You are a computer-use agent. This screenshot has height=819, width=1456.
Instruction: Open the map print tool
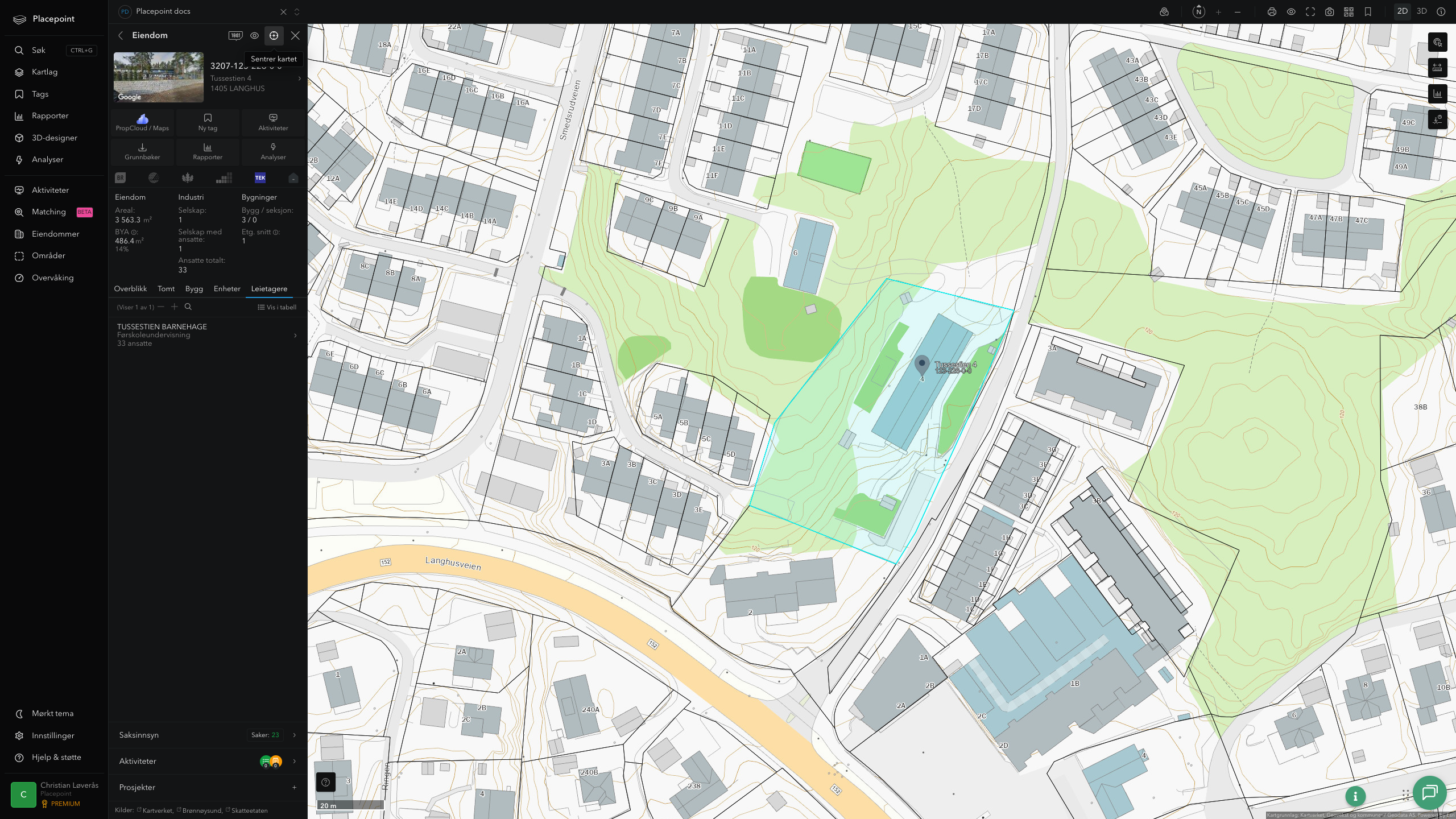1272,11
